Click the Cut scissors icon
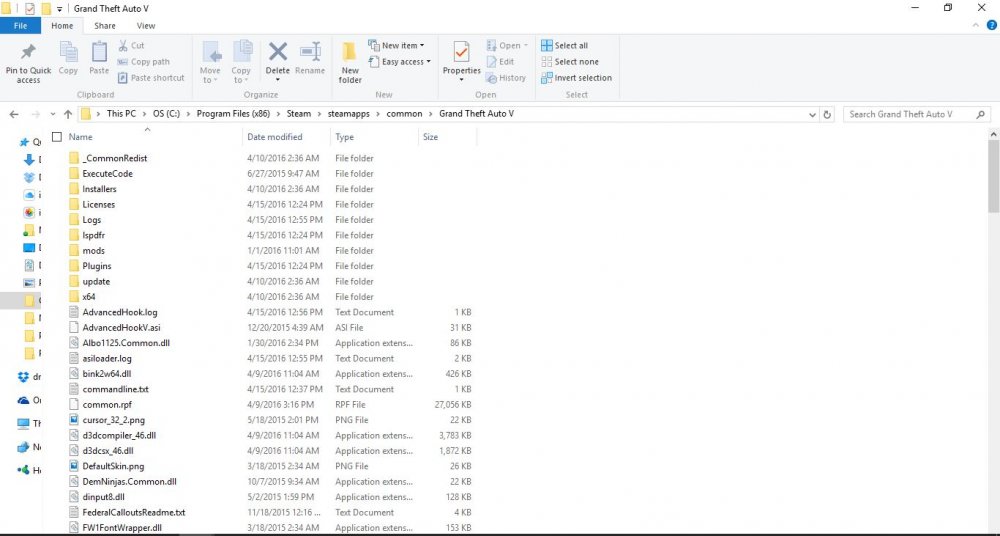This screenshot has width=1000, height=536. [x=123, y=45]
